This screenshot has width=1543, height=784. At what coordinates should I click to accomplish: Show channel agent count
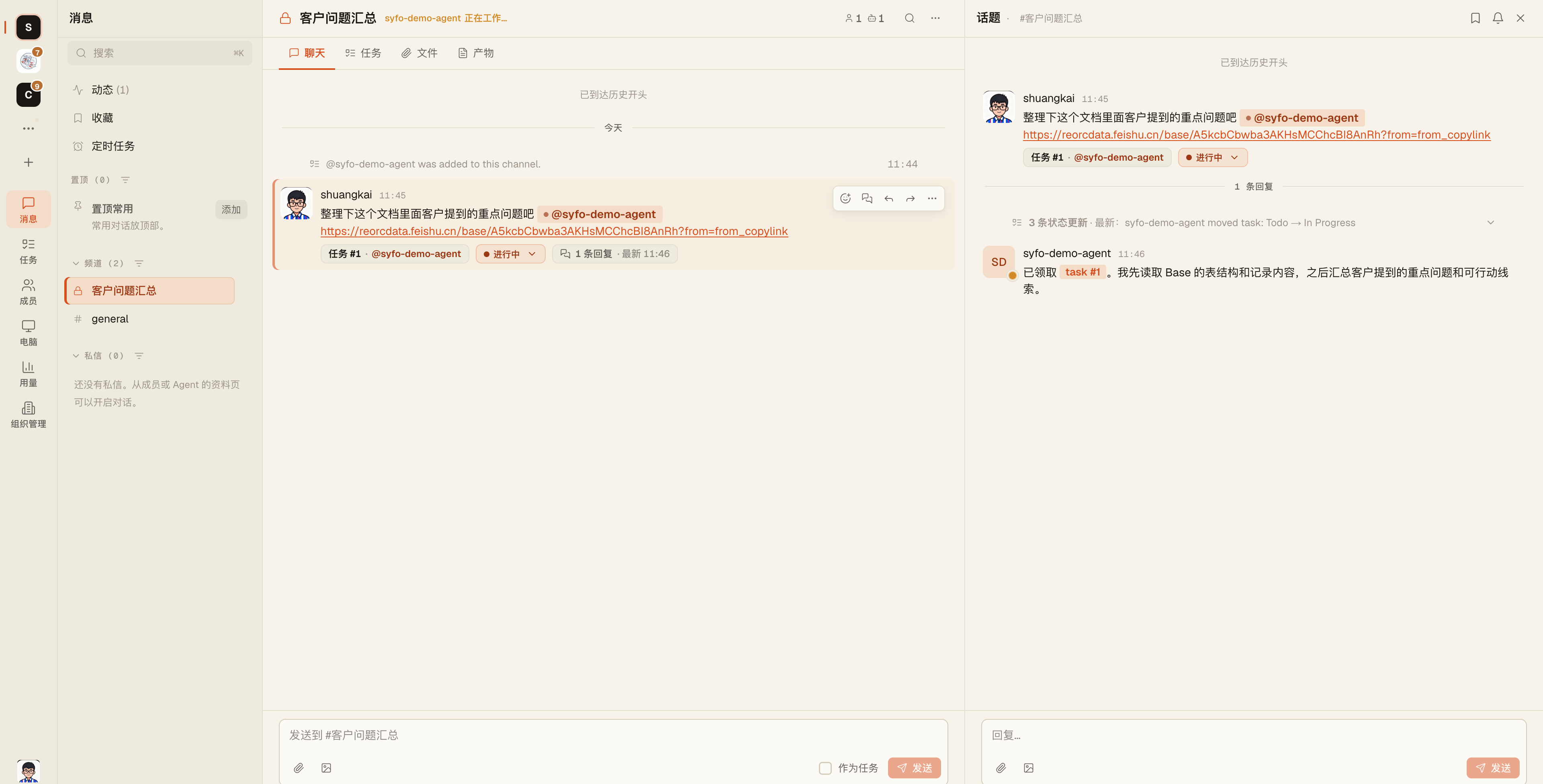point(876,18)
